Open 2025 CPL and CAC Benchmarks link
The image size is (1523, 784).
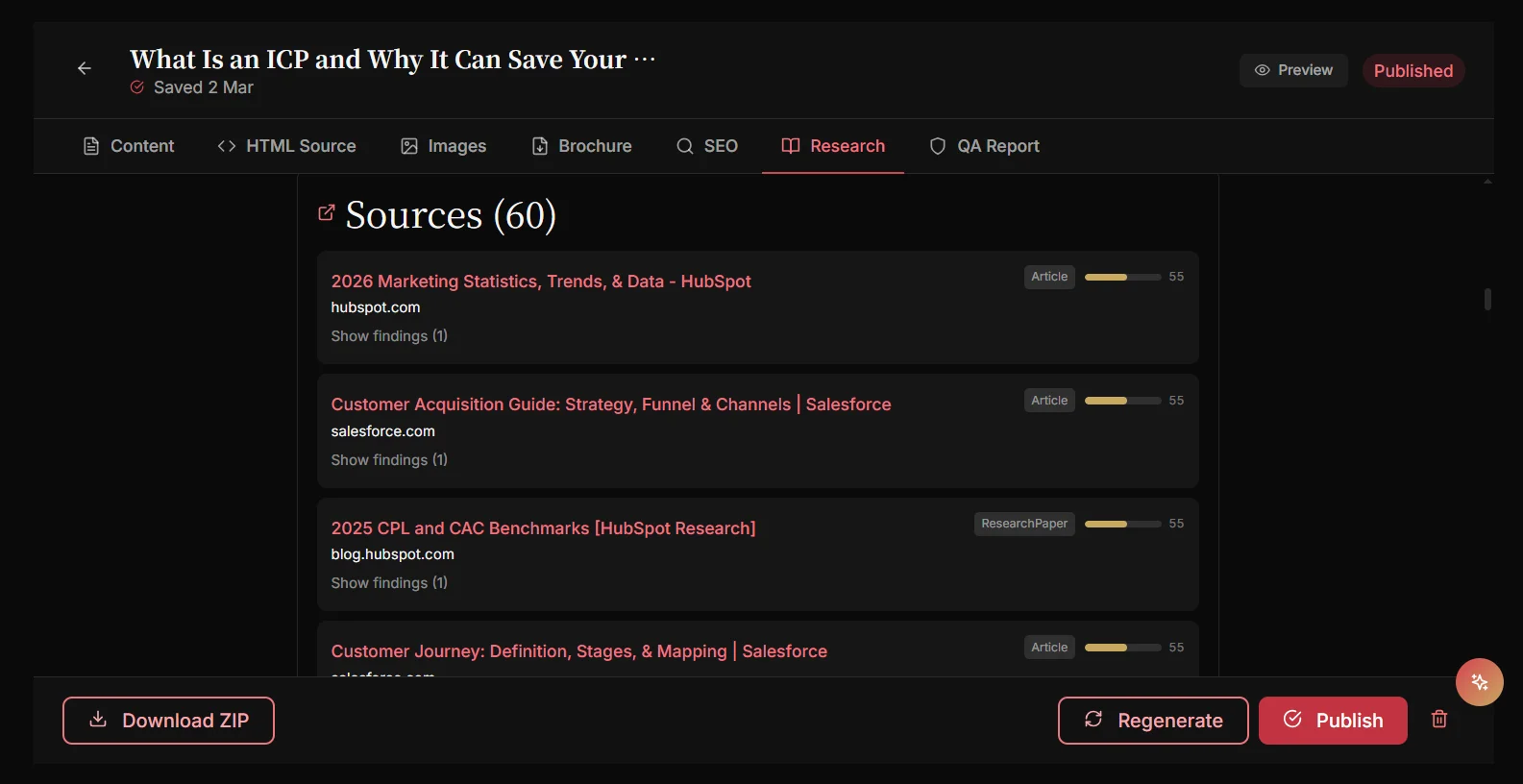[x=543, y=528]
